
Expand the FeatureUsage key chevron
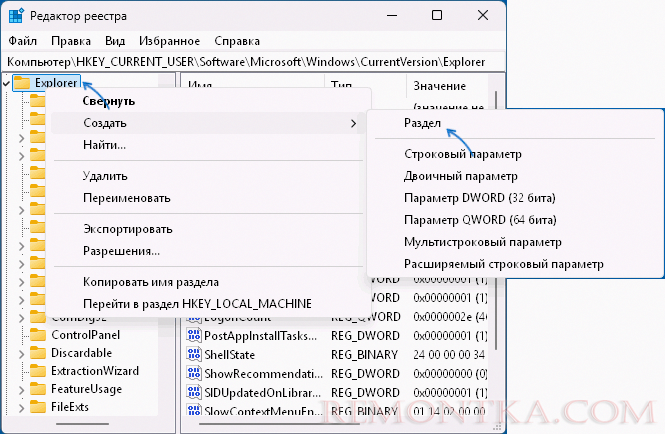(x=21, y=389)
